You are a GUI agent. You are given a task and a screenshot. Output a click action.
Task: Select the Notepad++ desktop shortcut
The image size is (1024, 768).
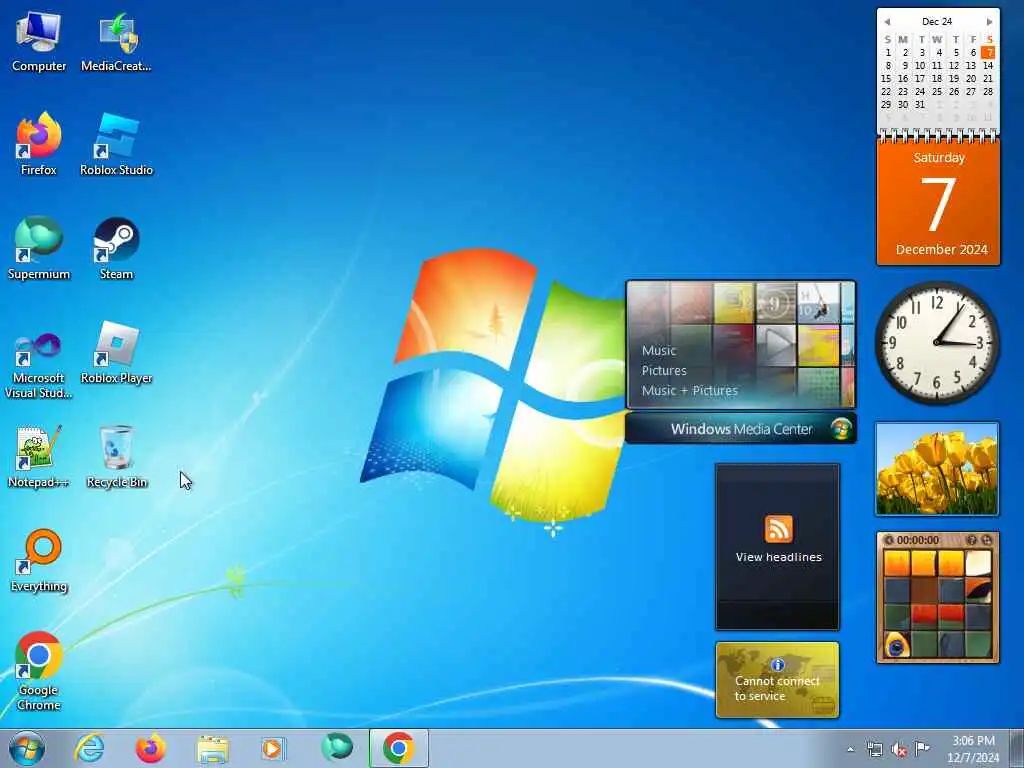39,457
